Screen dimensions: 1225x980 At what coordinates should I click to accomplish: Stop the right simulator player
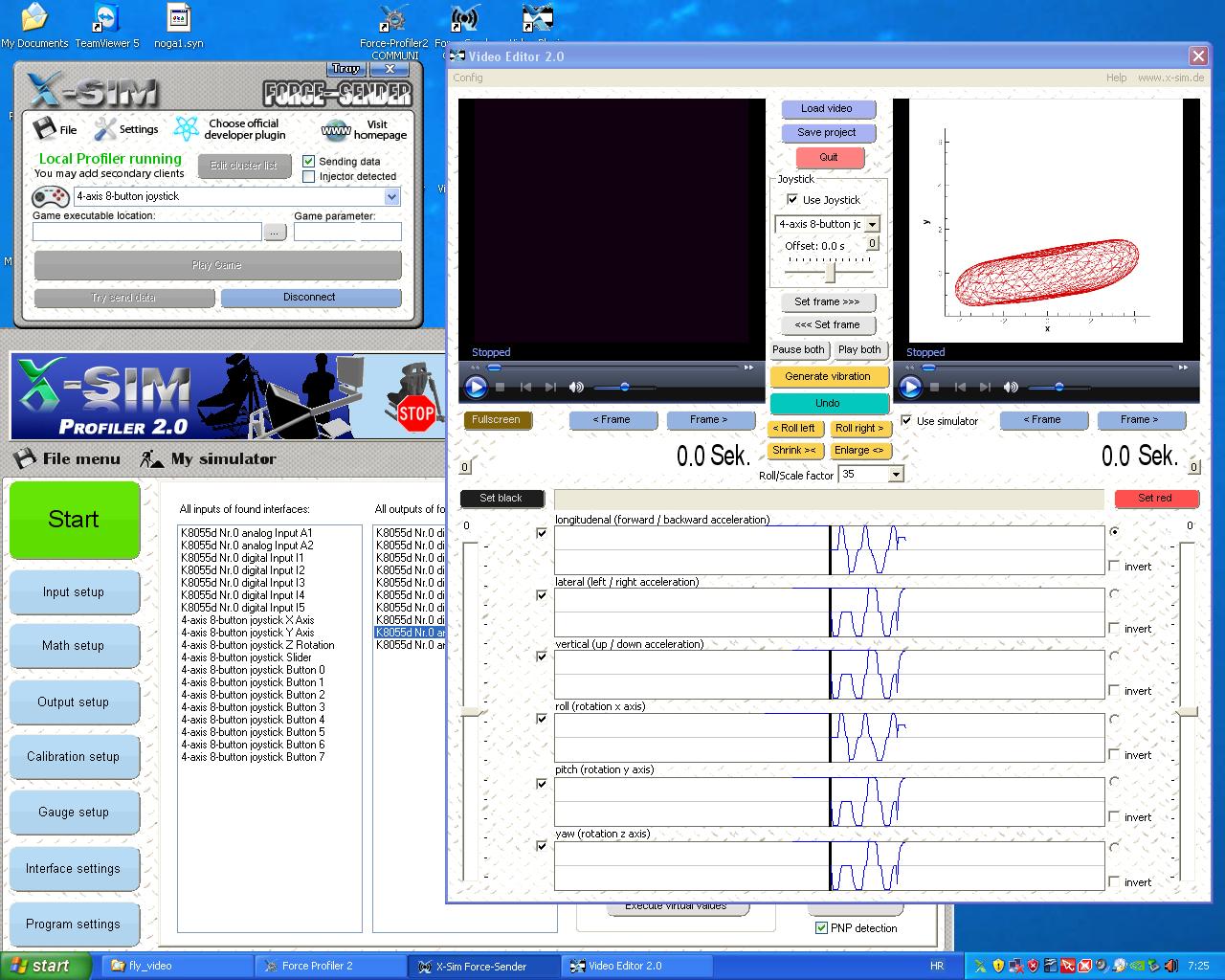[935, 387]
